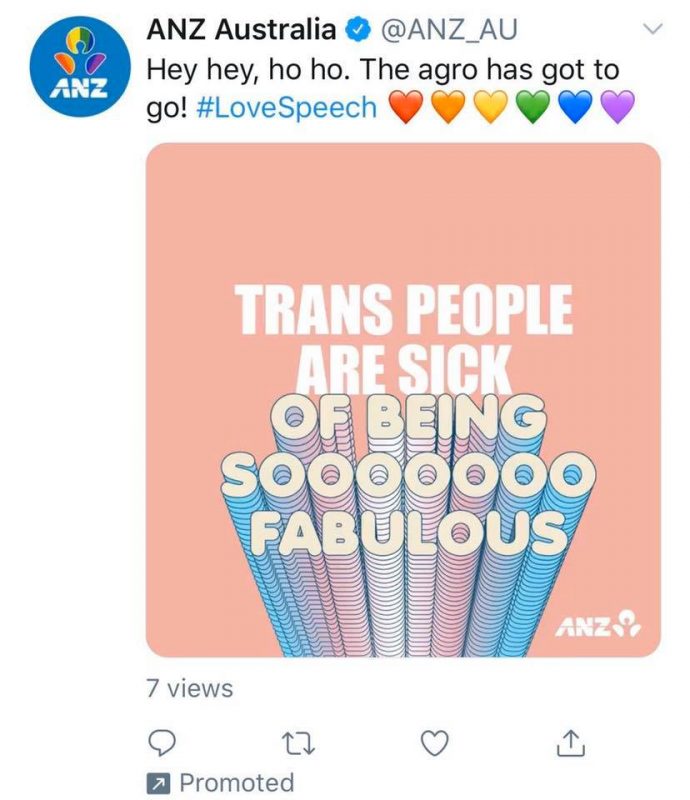Click the Promoted arrow icon
690x800 pixels.
[159, 783]
